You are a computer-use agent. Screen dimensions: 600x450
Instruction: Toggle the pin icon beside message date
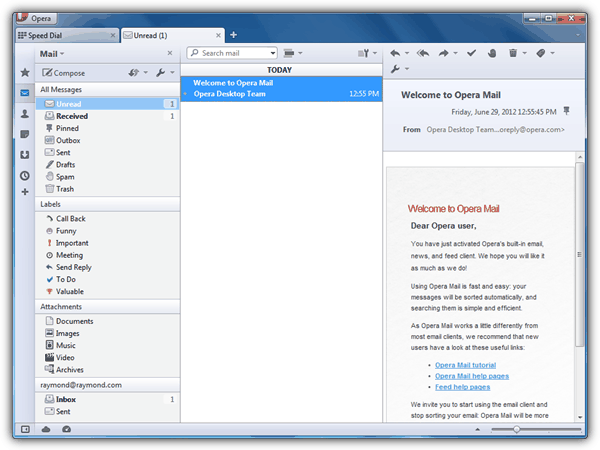click(567, 111)
